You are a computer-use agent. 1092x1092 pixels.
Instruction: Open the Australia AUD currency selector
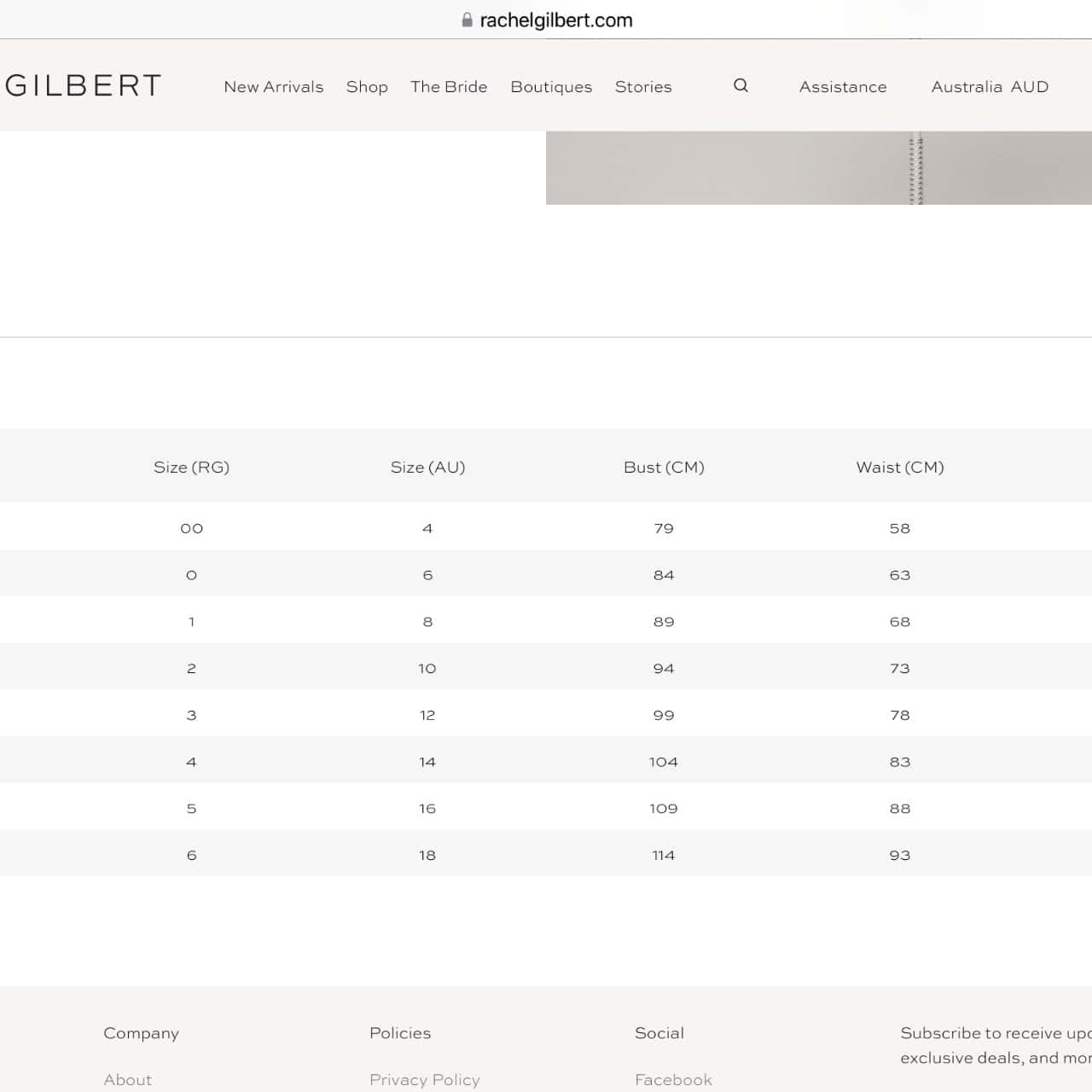pos(990,86)
